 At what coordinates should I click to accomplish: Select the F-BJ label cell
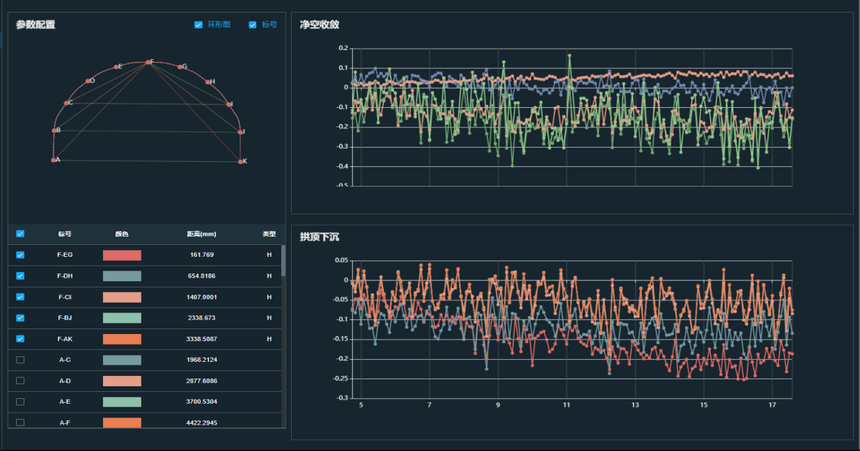coord(65,318)
